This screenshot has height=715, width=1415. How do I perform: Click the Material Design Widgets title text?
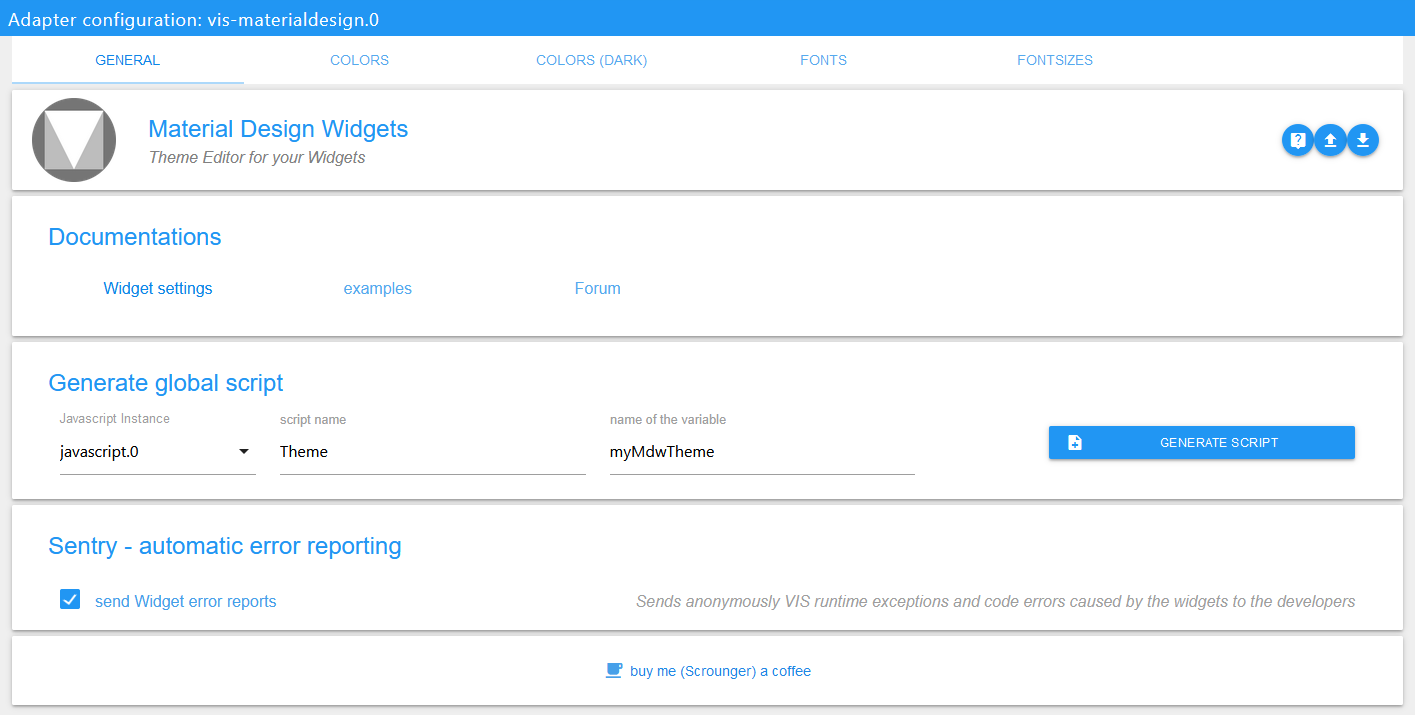(278, 129)
